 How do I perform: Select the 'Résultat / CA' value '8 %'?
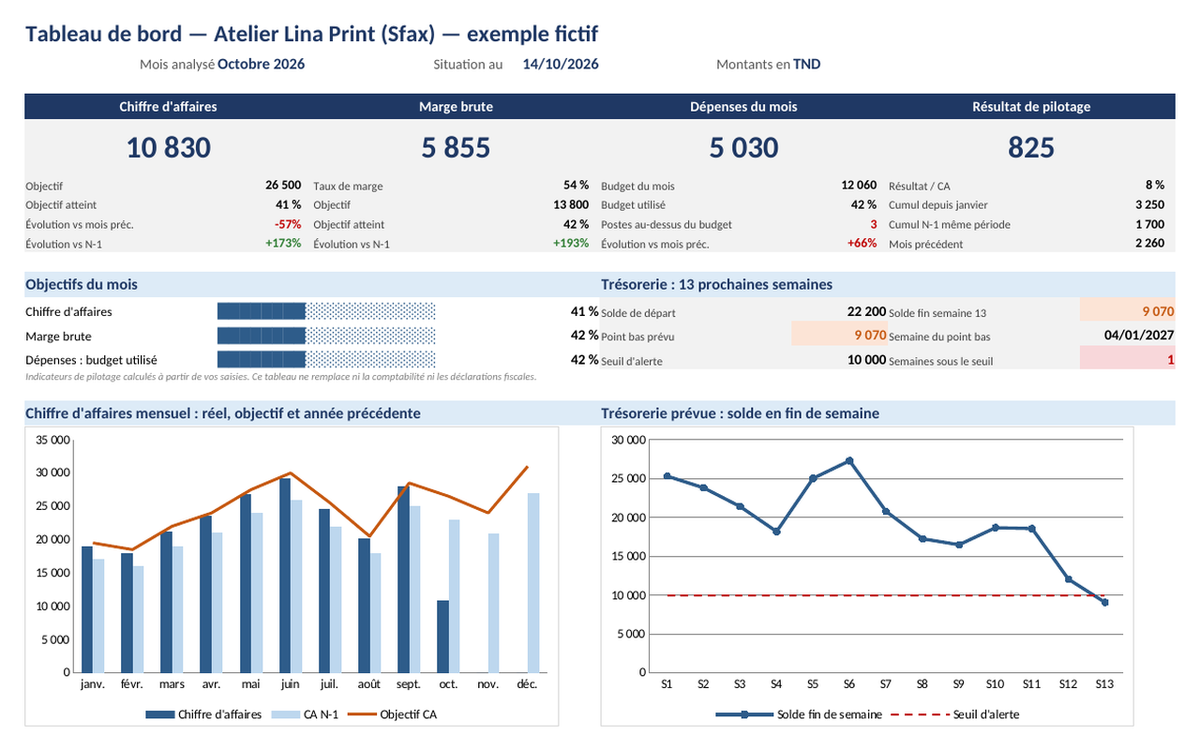point(1154,185)
